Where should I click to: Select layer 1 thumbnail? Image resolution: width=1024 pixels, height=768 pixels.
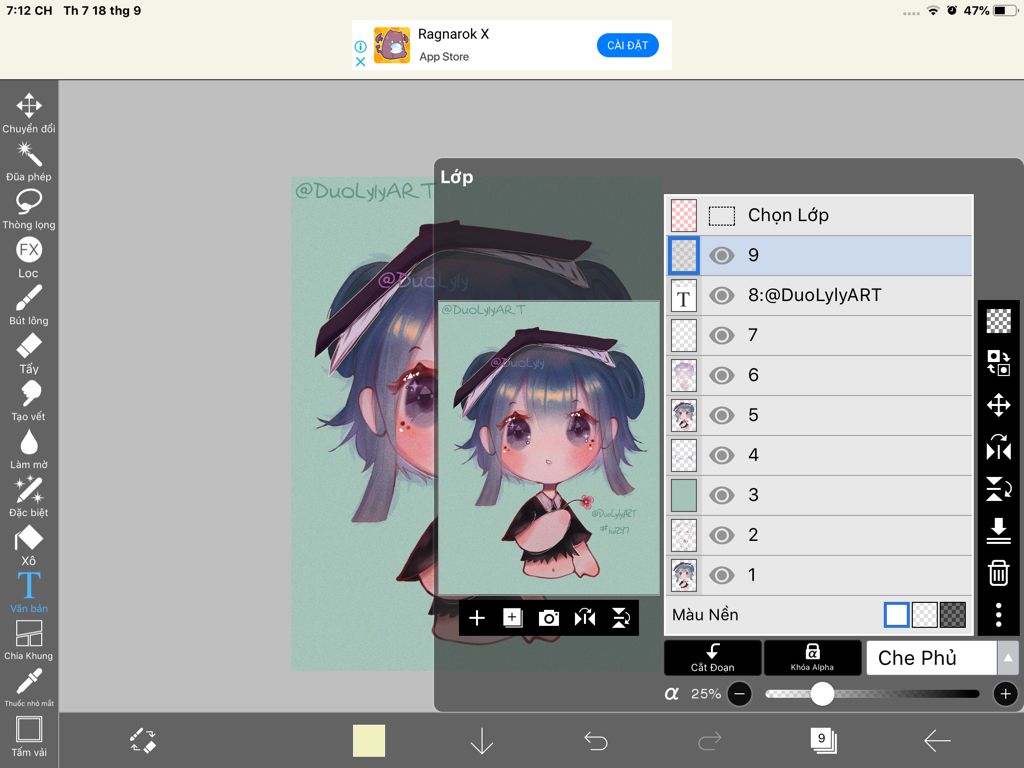[684, 575]
